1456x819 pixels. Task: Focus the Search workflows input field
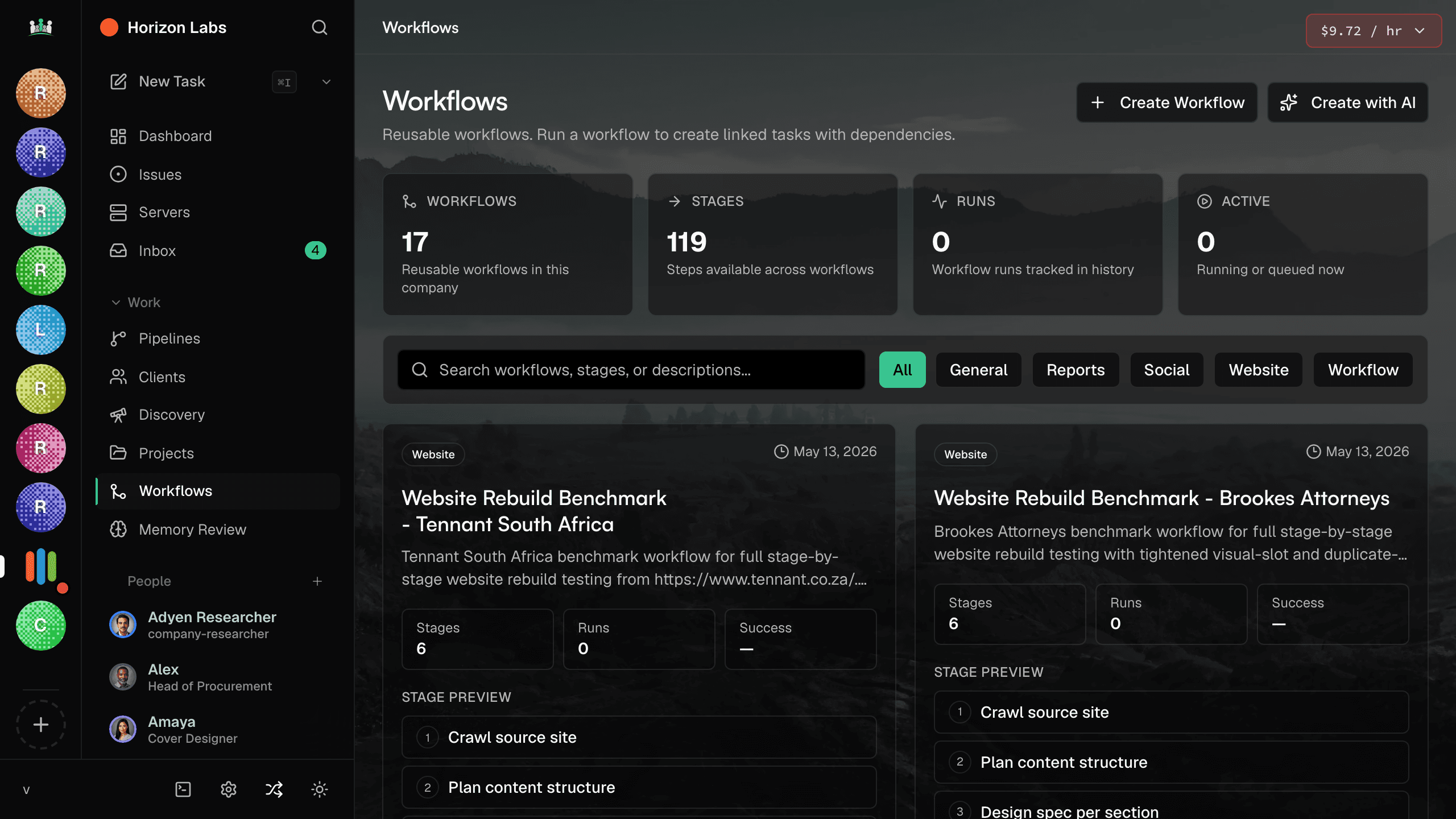tap(631, 370)
